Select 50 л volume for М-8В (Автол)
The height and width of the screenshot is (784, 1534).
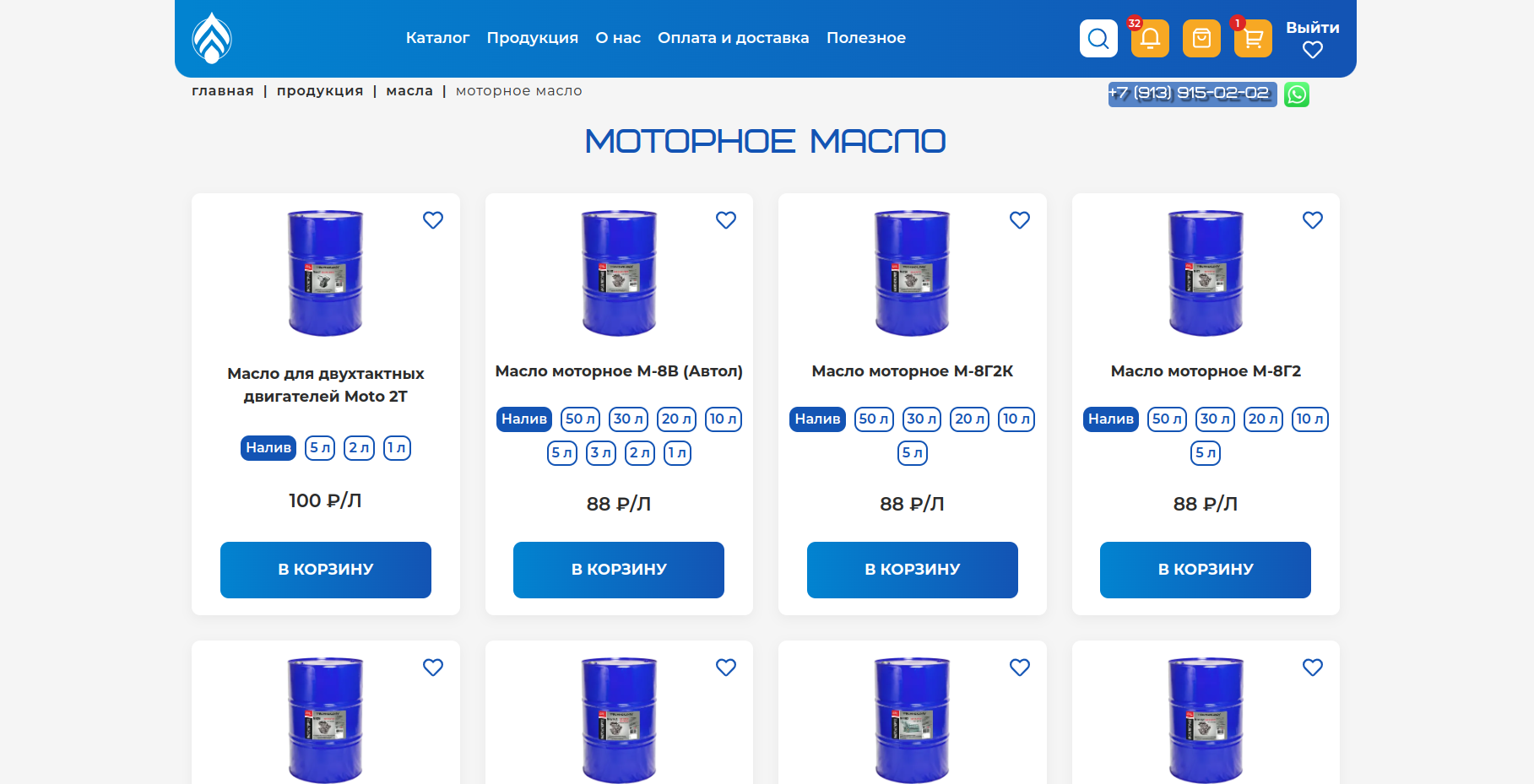point(581,419)
